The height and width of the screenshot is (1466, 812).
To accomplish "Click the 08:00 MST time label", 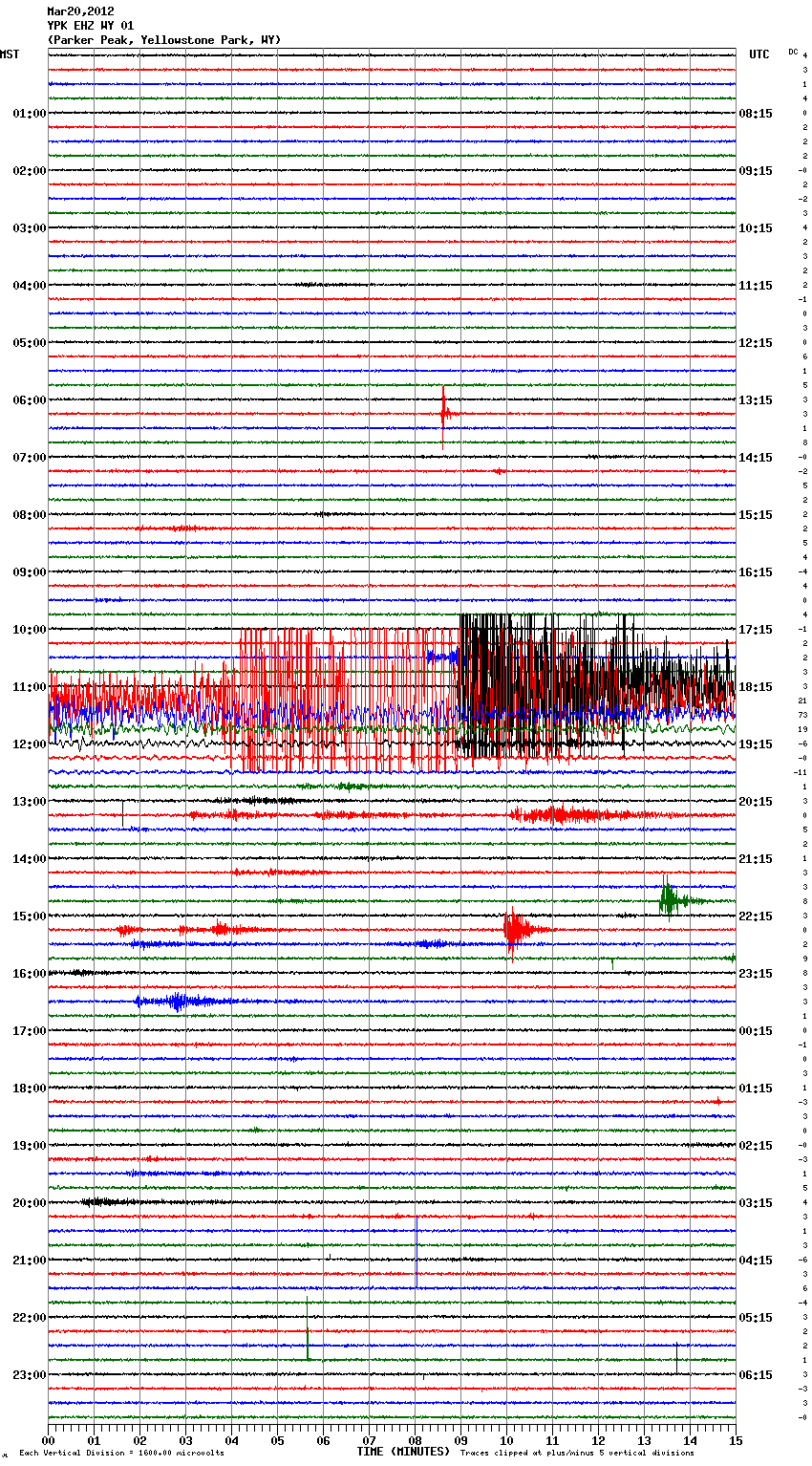I will (x=30, y=515).
